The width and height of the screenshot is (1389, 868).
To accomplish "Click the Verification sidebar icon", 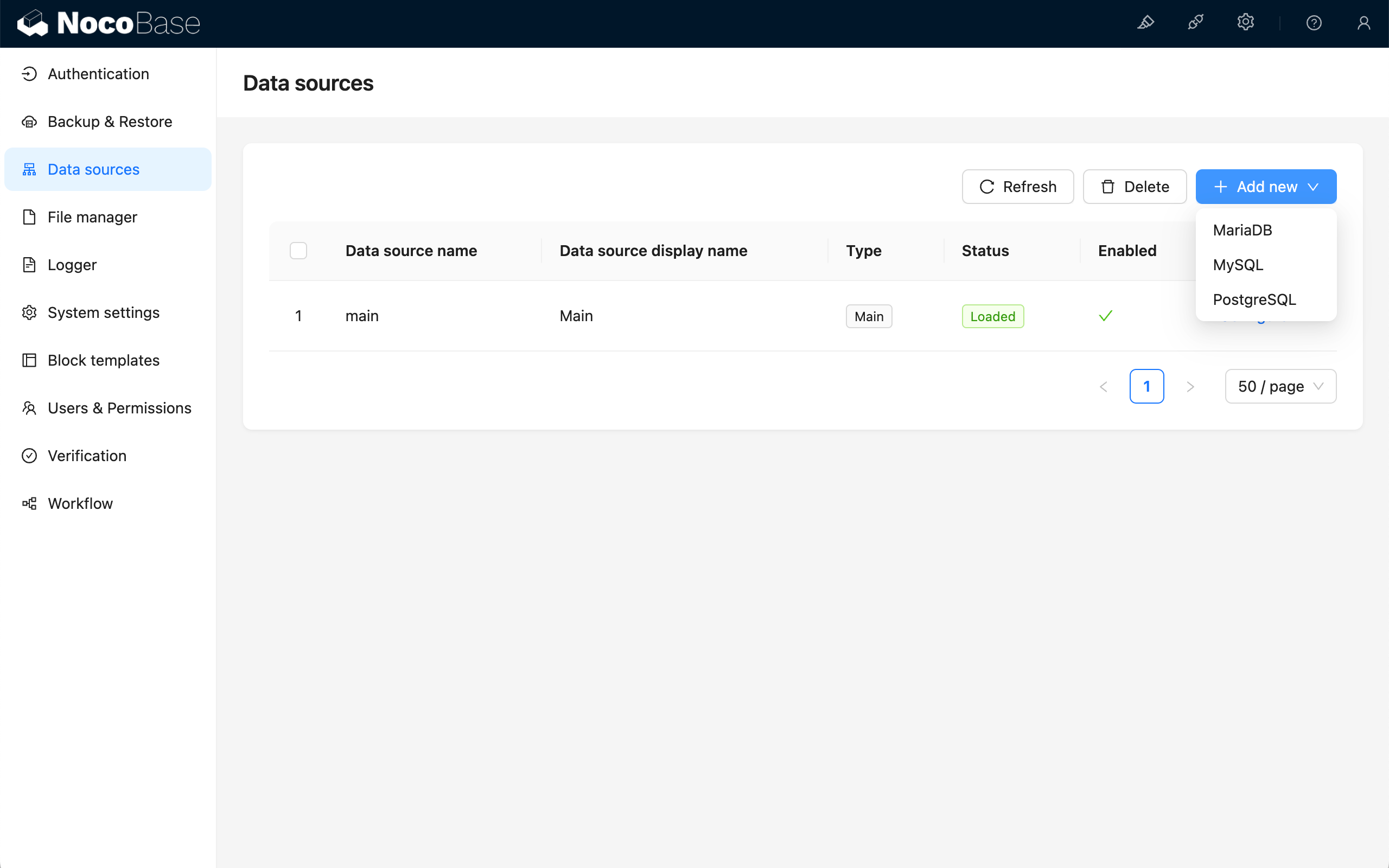I will click(28, 455).
